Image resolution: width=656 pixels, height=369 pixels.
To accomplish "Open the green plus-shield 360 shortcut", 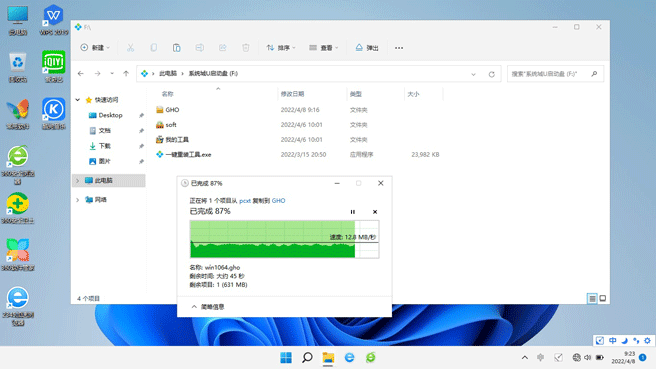I will click(x=18, y=208).
